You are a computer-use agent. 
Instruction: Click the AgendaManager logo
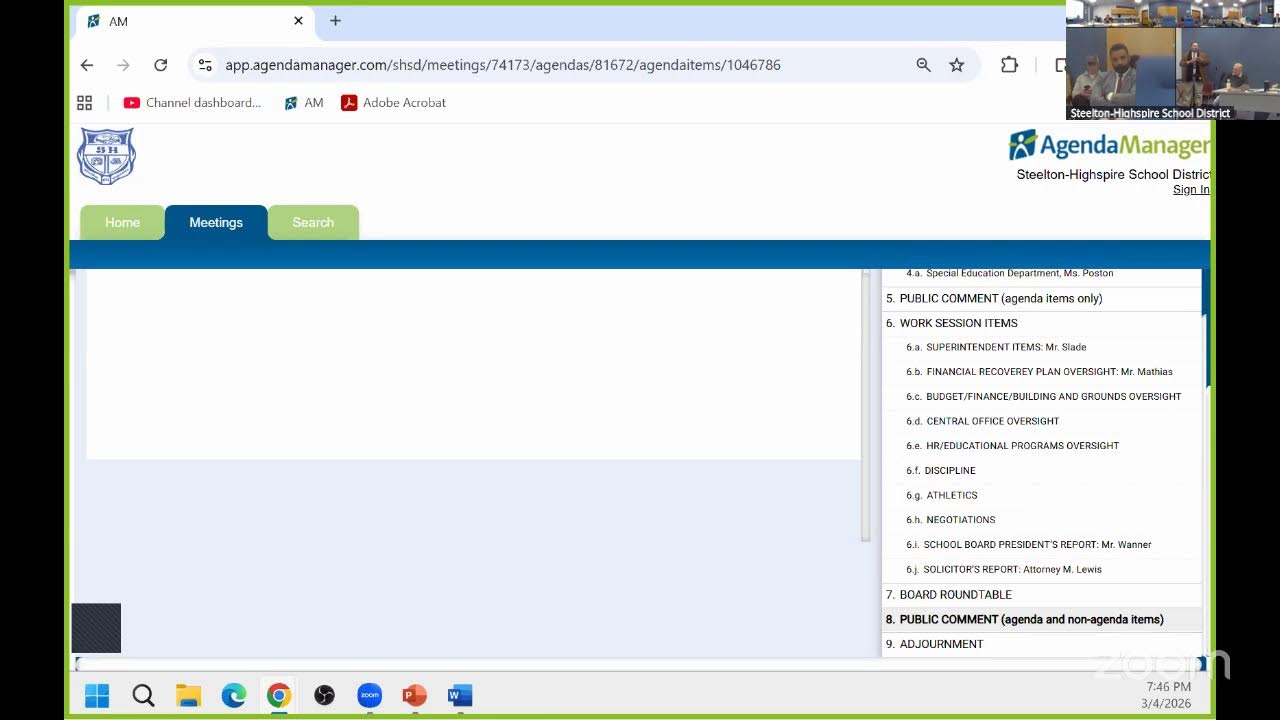coord(1108,146)
